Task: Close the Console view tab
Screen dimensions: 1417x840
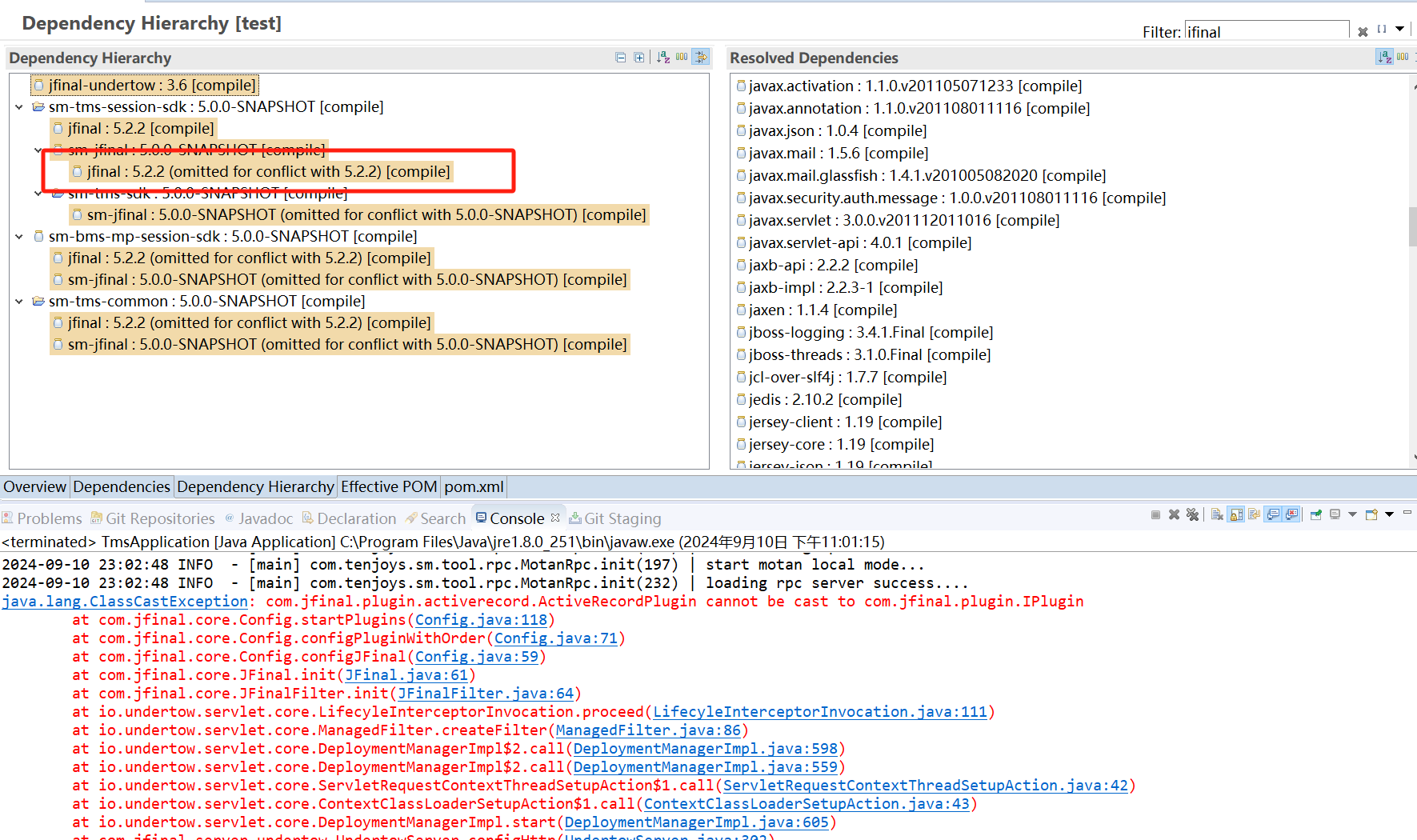Action: (x=555, y=518)
